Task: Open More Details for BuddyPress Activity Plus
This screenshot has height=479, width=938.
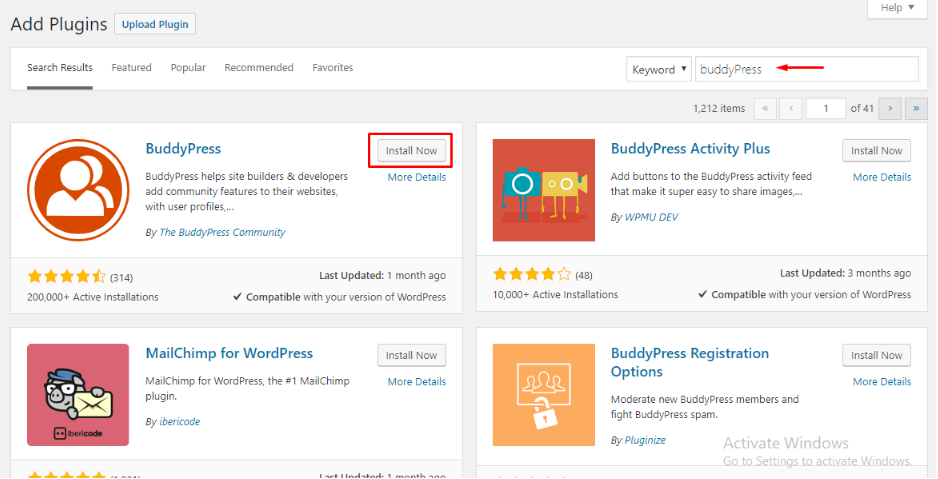Action: click(882, 177)
